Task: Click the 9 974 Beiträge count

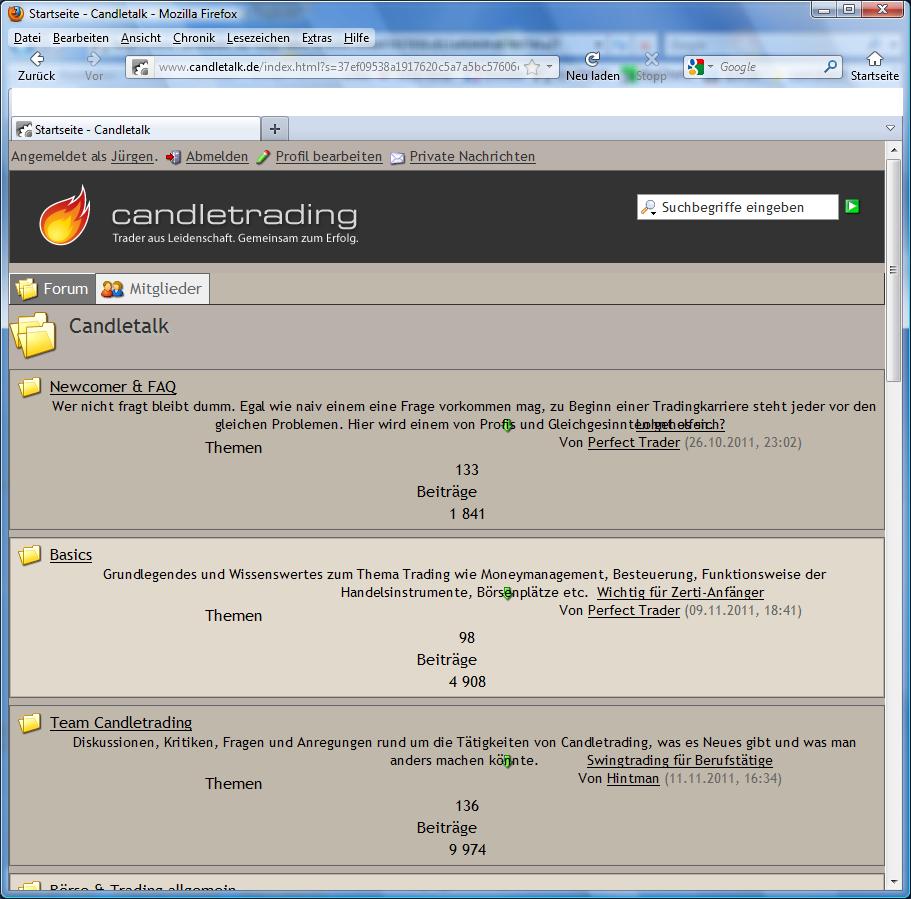Action: [467, 850]
